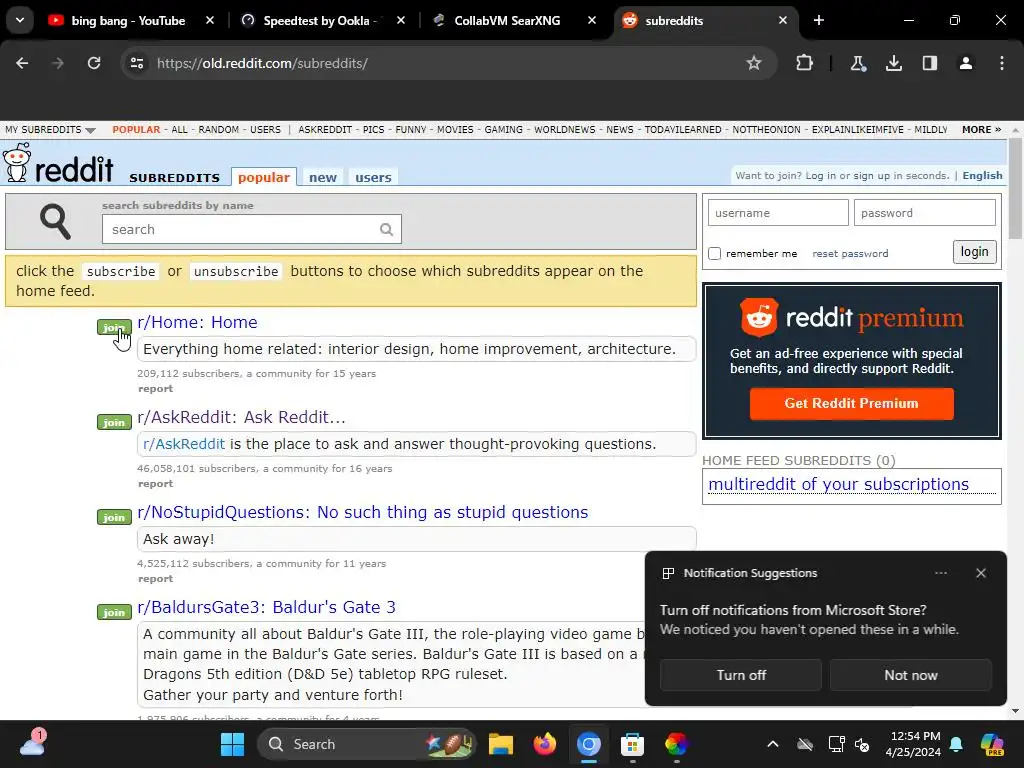Open r/NoStupidQuestions title link
The height and width of the screenshot is (768, 1024).
[362, 512]
